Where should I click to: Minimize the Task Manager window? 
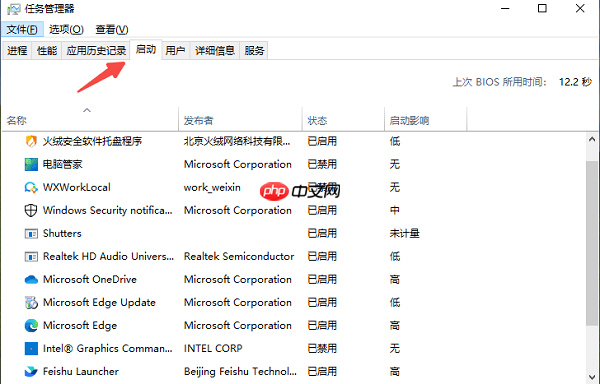point(505,8)
